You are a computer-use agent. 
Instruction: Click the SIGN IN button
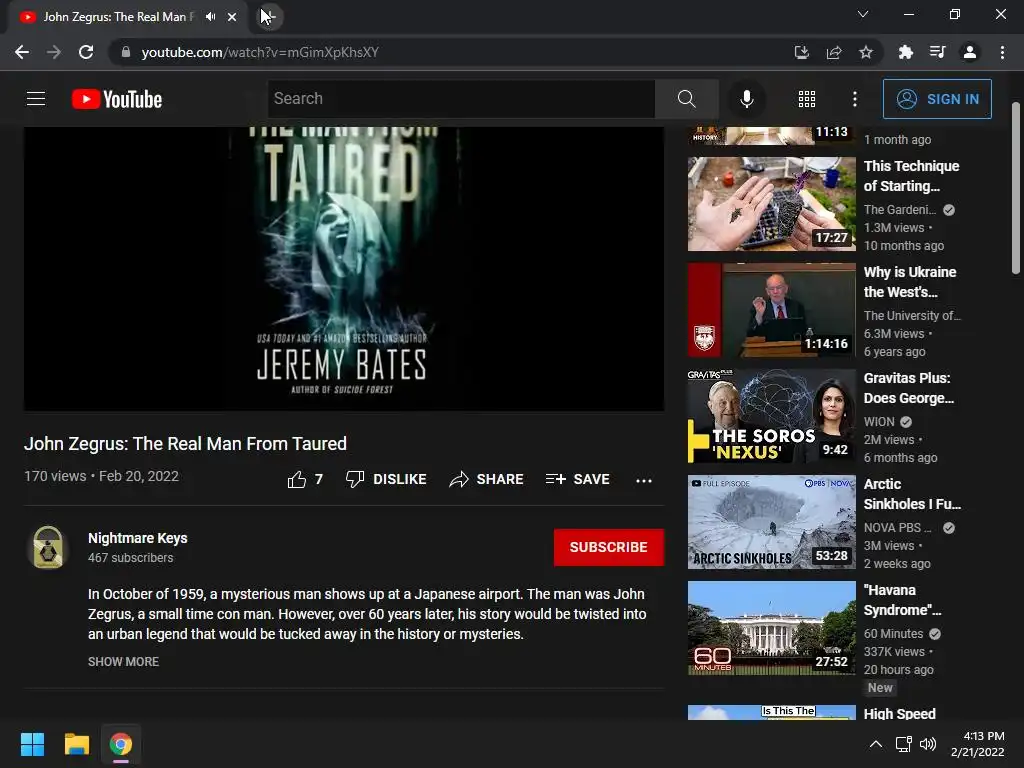[x=937, y=99]
